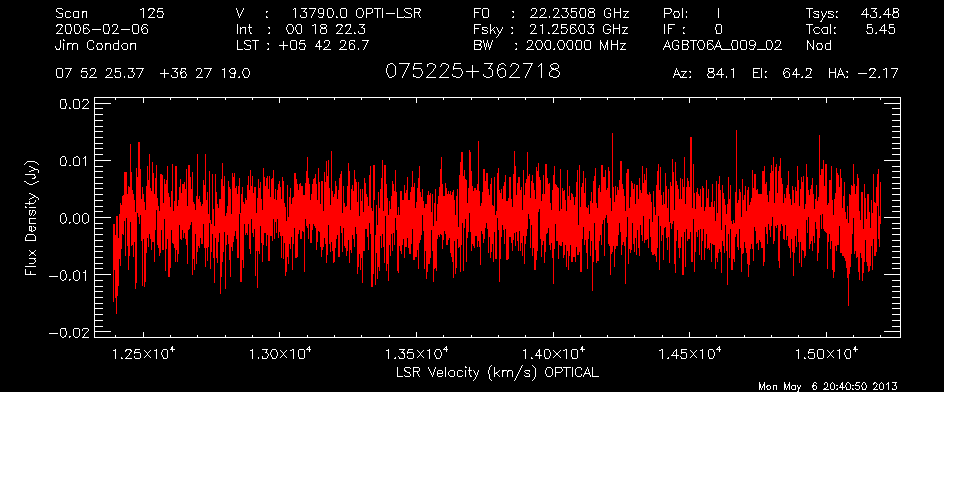Image resolution: width=962 pixels, height=490 pixels.
Task: Click the y-axis tick label 0.00
Action: [74, 218]
